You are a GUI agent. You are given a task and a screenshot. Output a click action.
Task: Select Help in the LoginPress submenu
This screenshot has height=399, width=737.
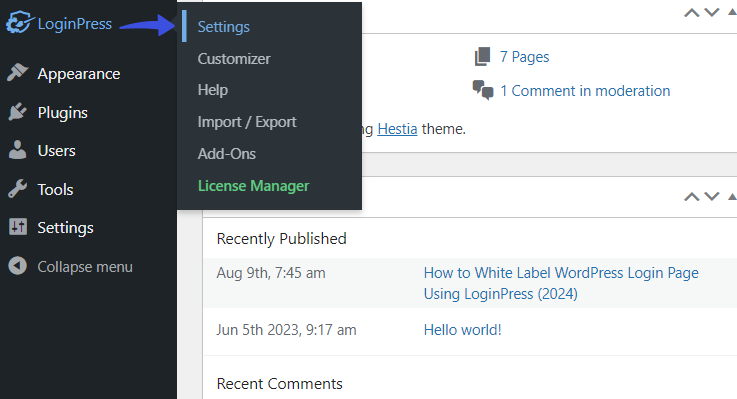pos(213,90)
